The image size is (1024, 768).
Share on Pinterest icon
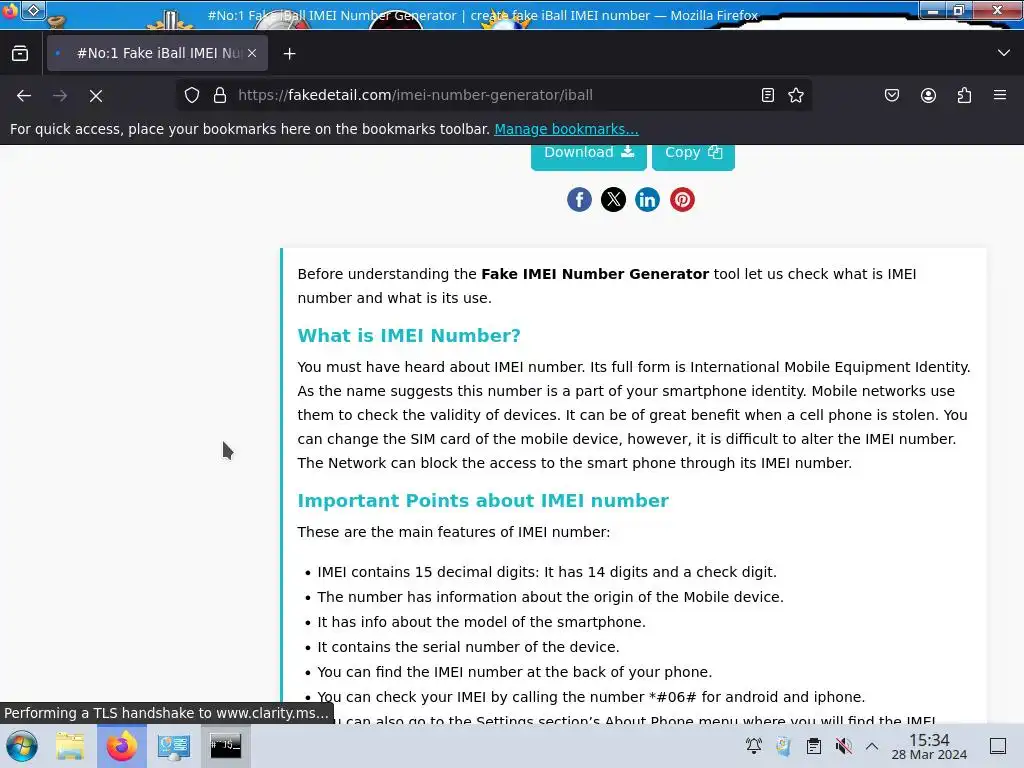coord(682,200)
